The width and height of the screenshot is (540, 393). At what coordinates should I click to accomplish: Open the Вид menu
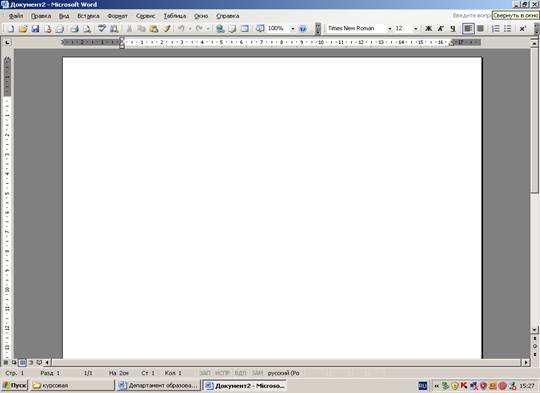[64, 16]
